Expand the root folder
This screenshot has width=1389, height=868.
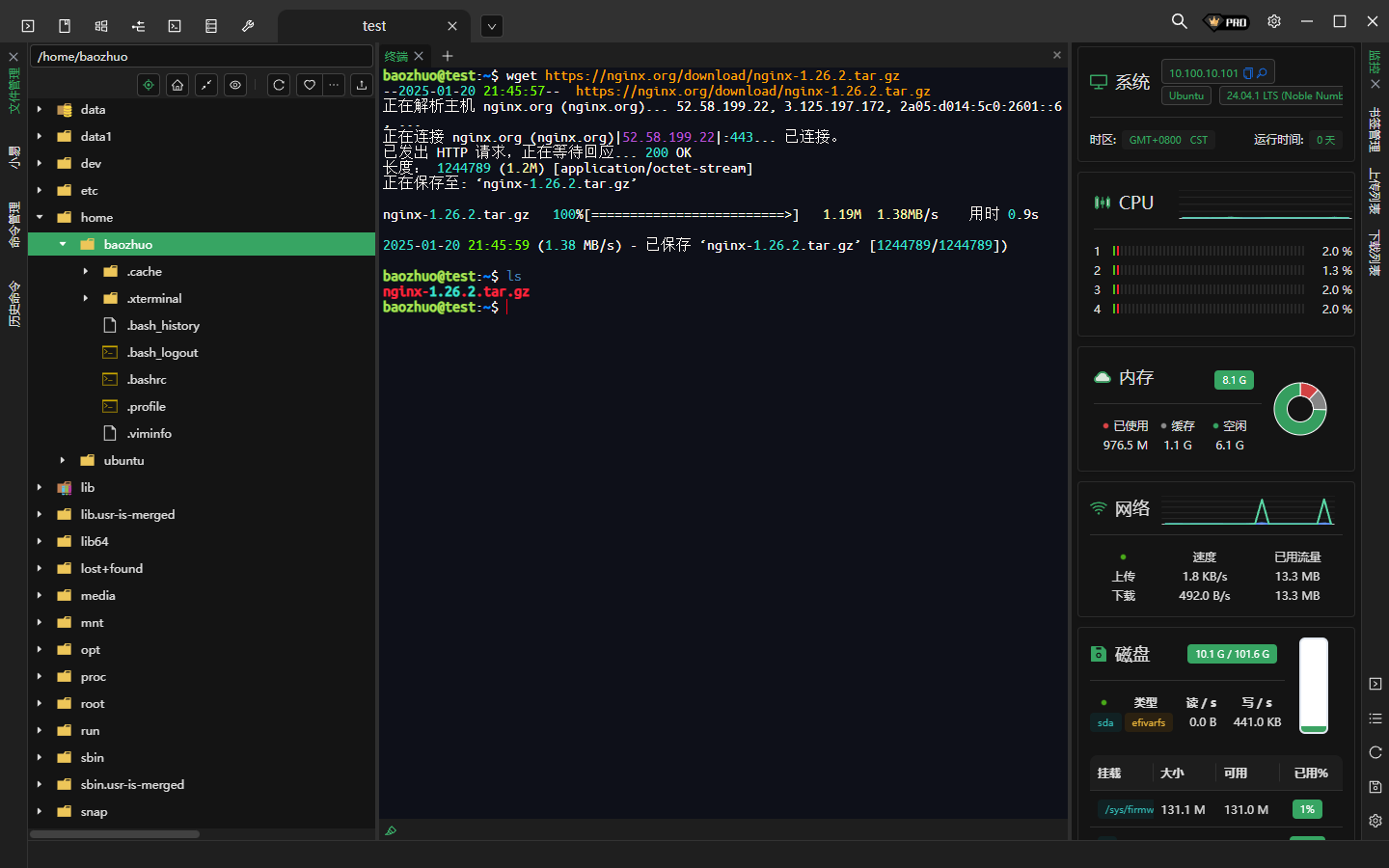[40, 704]
